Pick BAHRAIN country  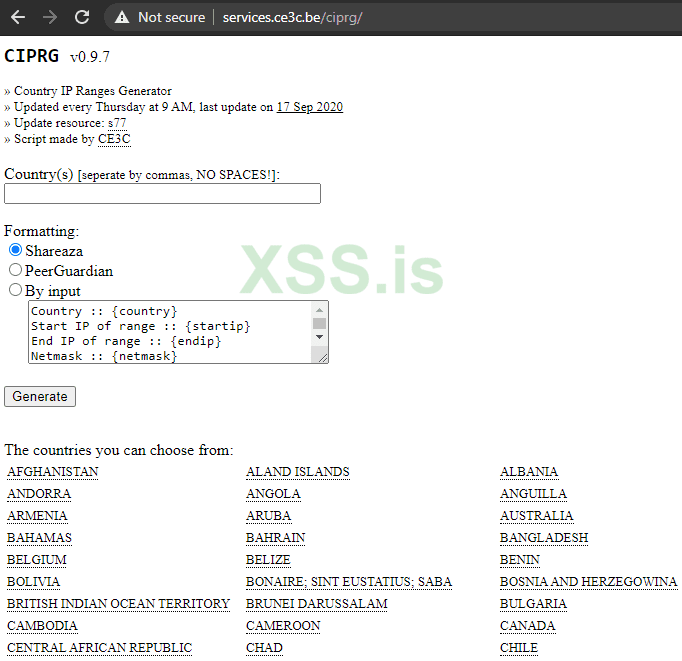(276, 538)
